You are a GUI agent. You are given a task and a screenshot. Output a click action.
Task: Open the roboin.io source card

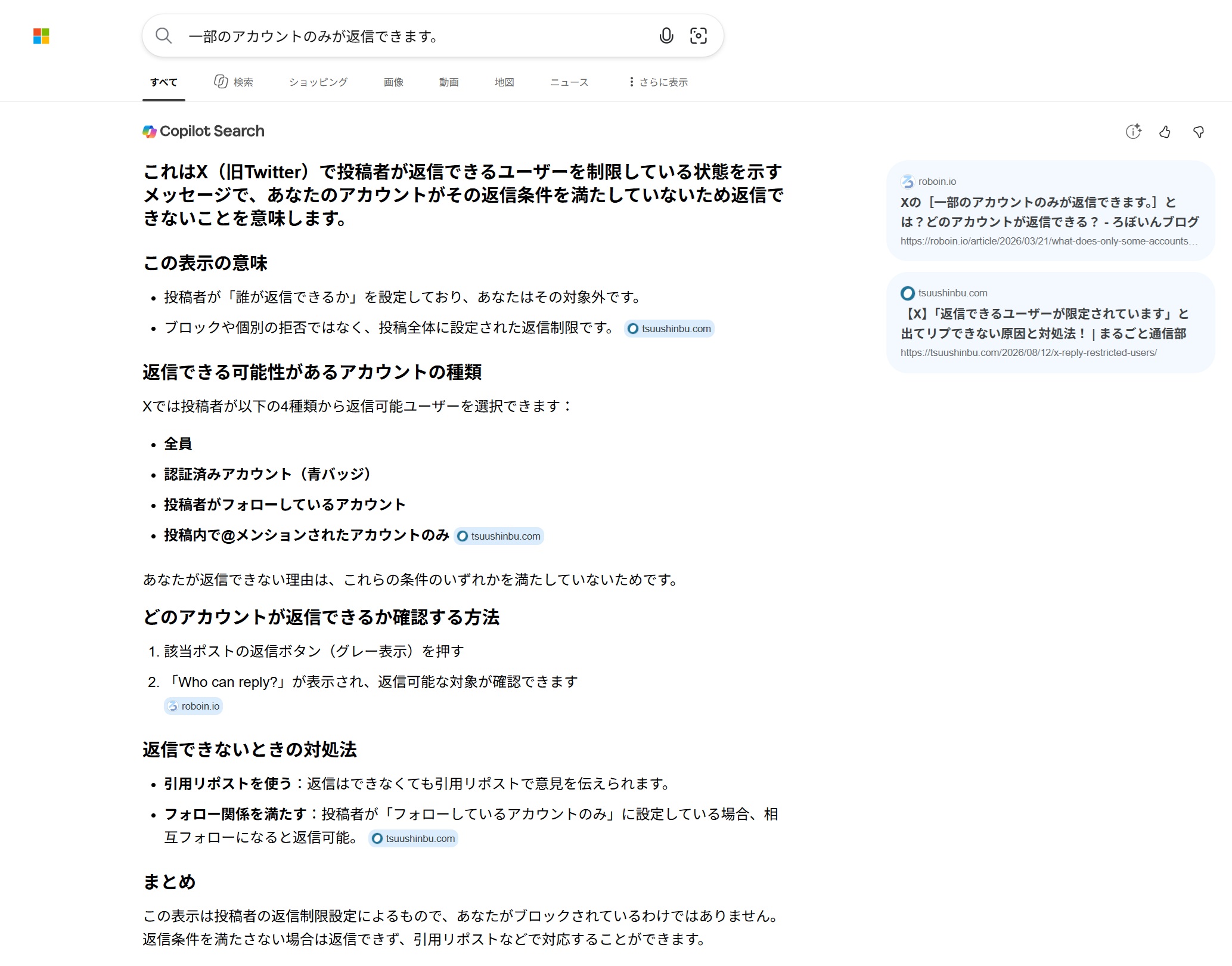(1050, 210)
